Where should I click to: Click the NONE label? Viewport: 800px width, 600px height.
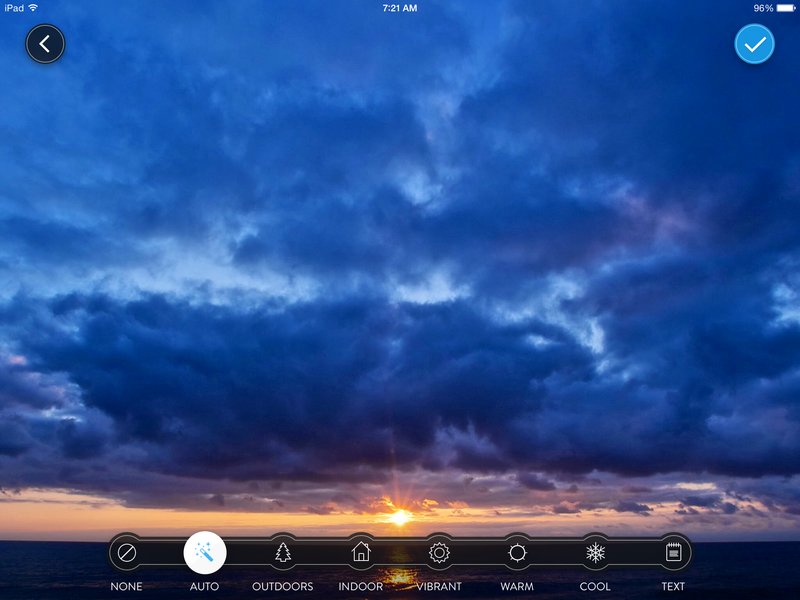tap(127, 586)
